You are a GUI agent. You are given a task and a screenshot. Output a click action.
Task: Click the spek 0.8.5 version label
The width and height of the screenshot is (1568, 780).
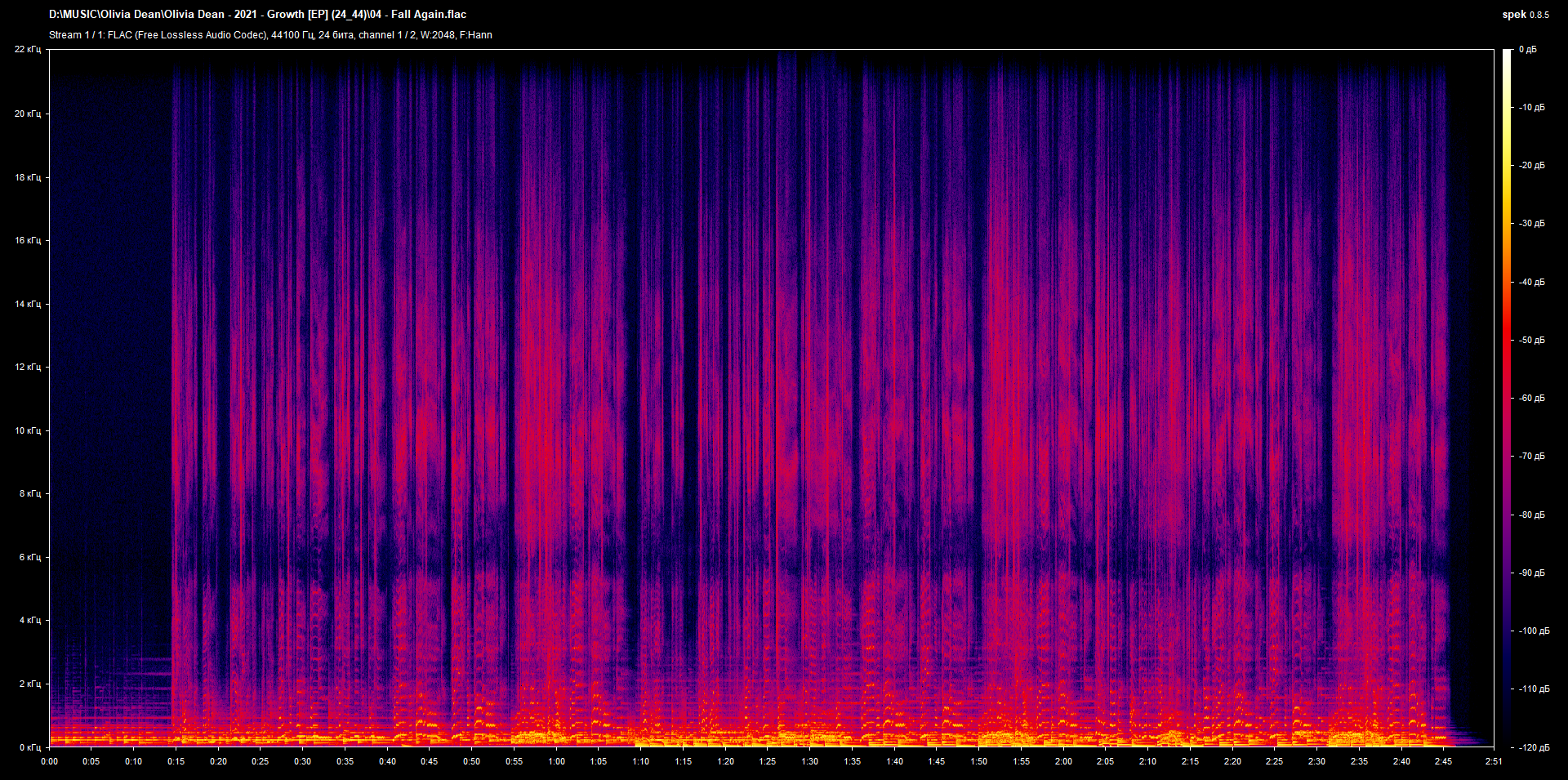pyautogui.click(x=1526, y=15)
